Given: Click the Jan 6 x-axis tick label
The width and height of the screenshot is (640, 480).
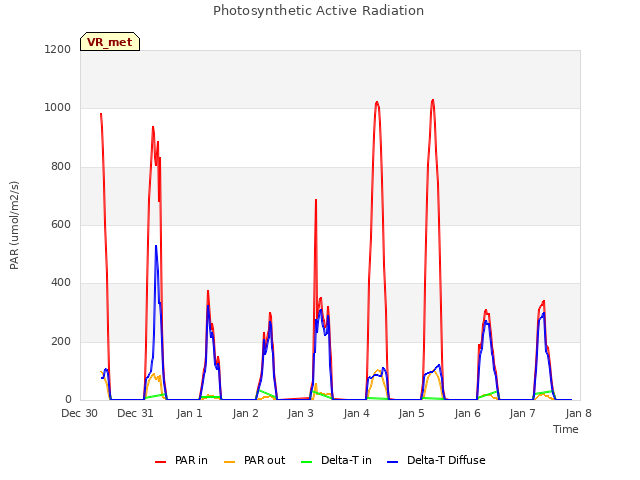Looking at the screenshot, I should (468, 413).
